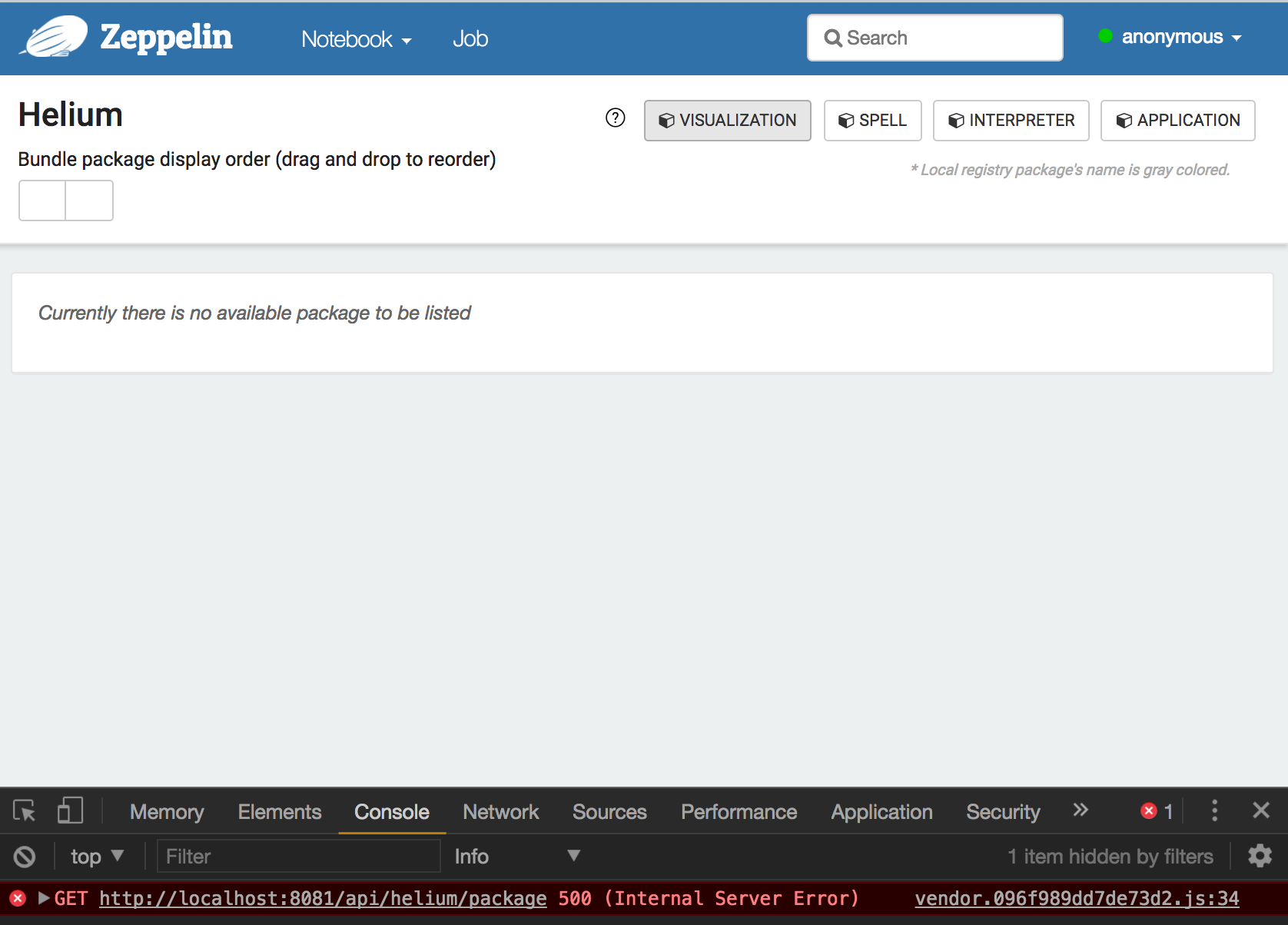Select the VISUALIZATION package filter
This screenshot has width=1288, height=925.
coord(728,121)
